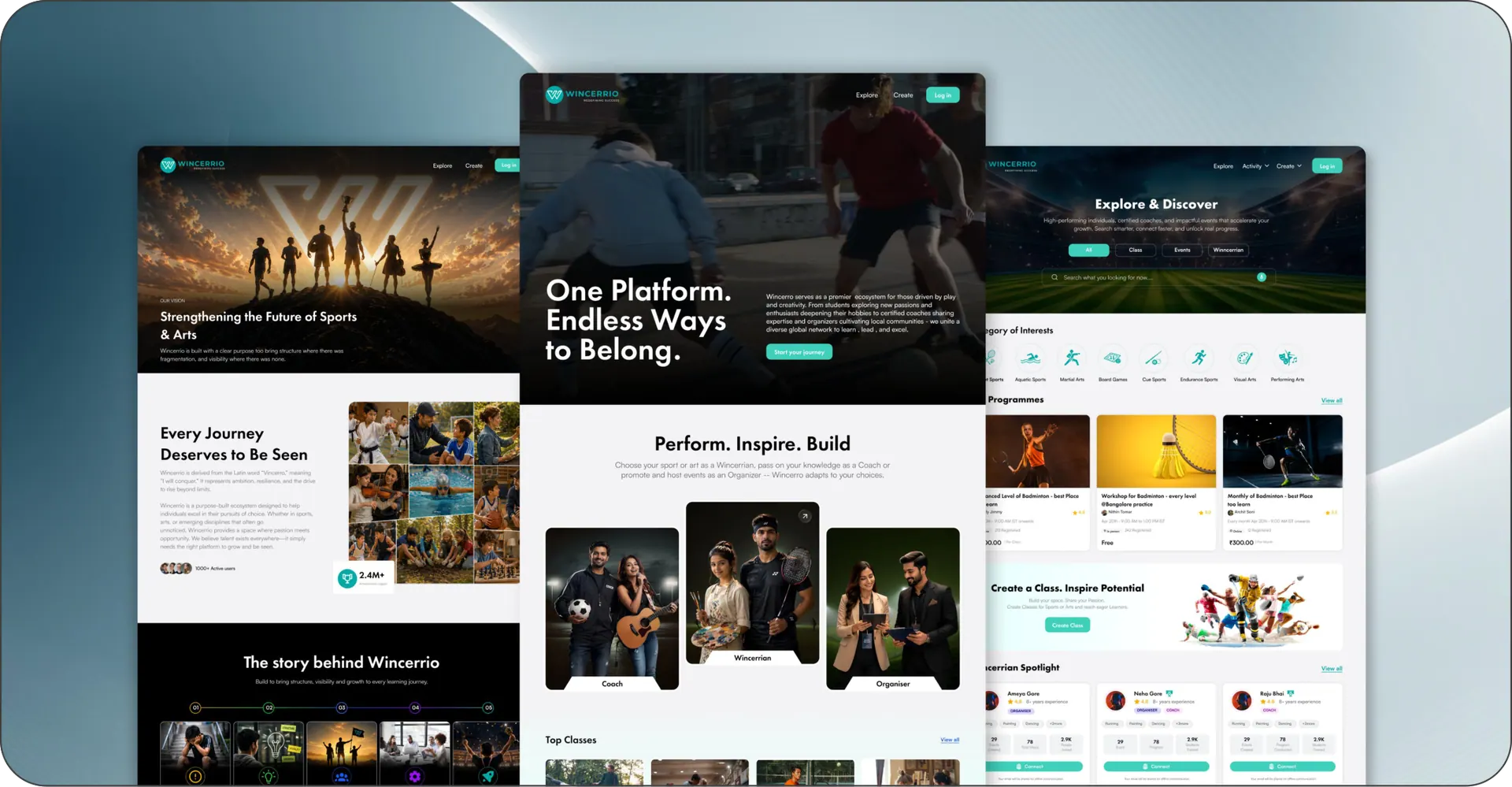Click the Wincerrio logo on center page

click(x=583, y=95)
